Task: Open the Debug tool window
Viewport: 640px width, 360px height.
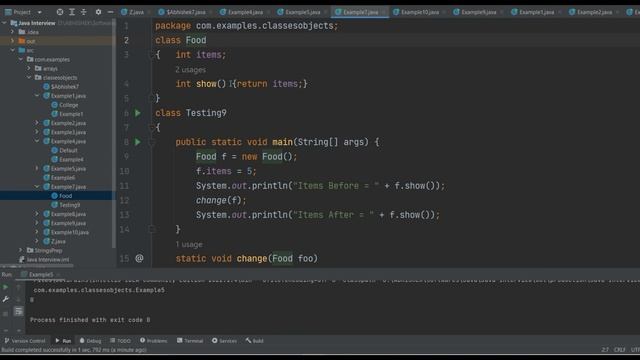Action: pyautogui.click(x=90, y=341)
